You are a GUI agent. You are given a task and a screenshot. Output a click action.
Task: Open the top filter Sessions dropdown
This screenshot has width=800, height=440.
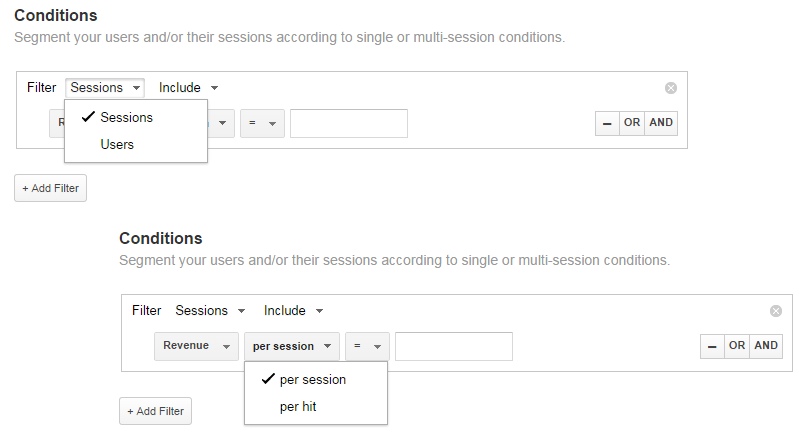105,88
